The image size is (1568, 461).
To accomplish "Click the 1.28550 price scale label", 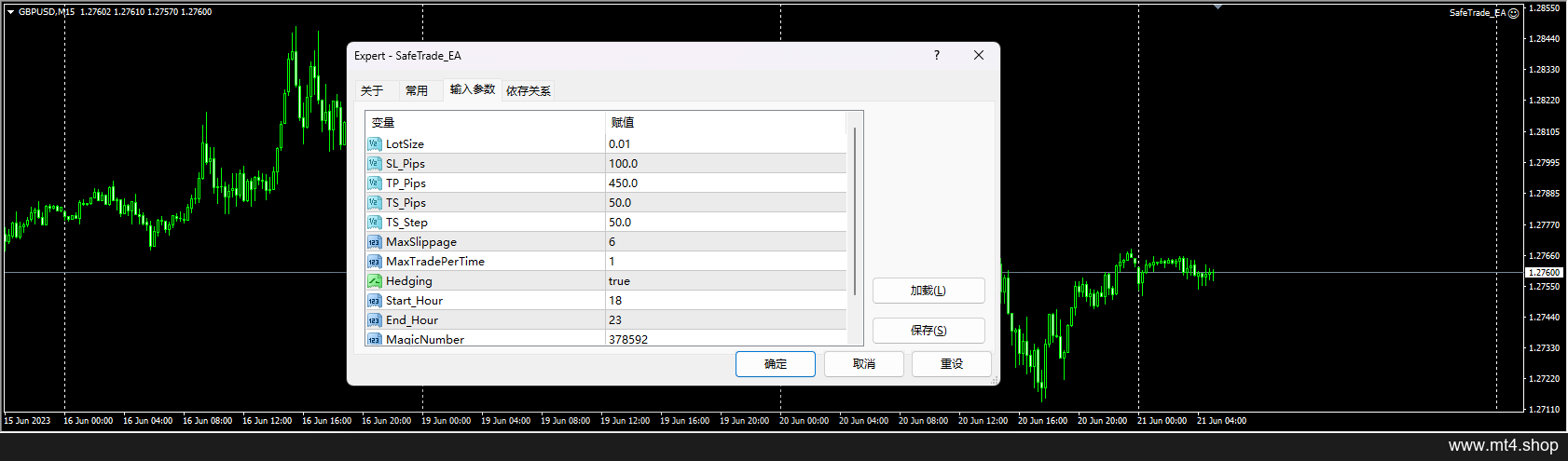I will pos(1545,7).
